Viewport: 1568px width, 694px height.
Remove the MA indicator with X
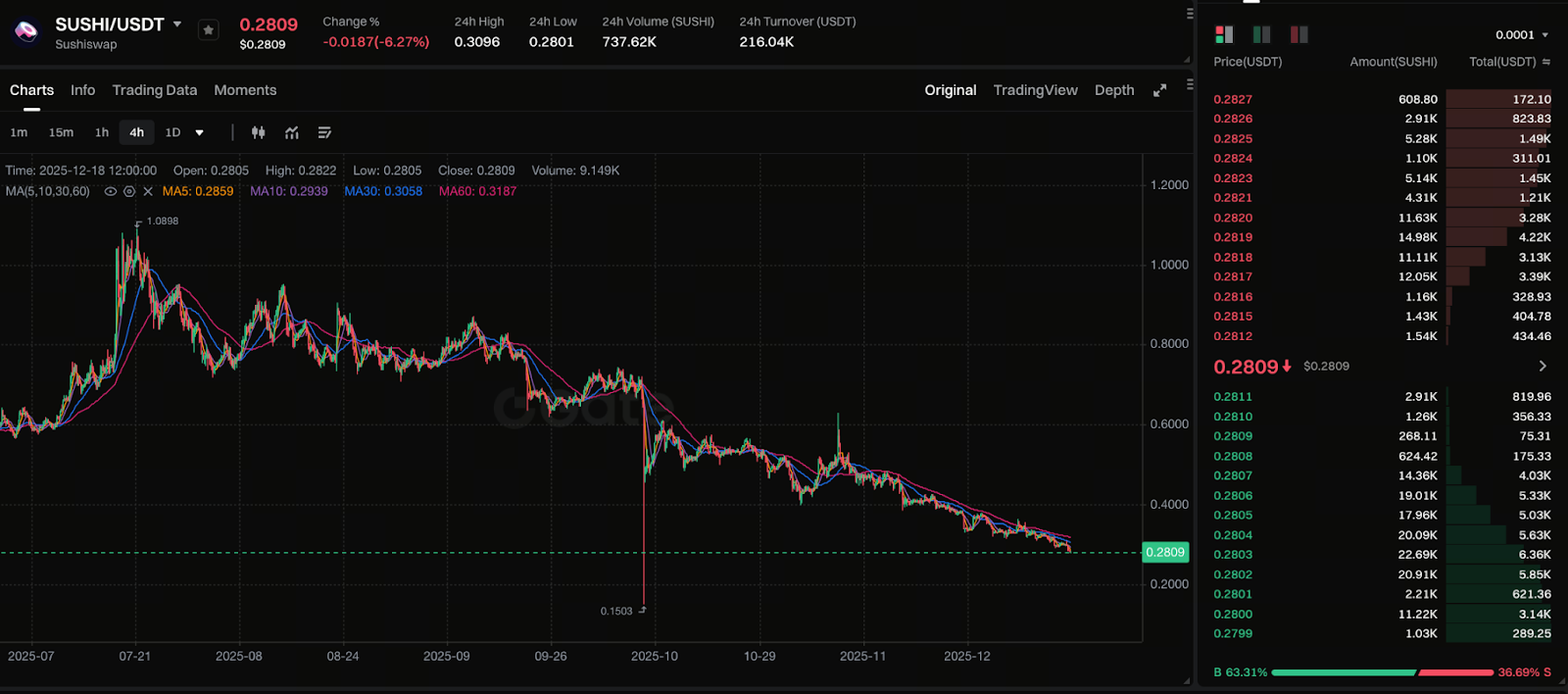click(148, 191)
